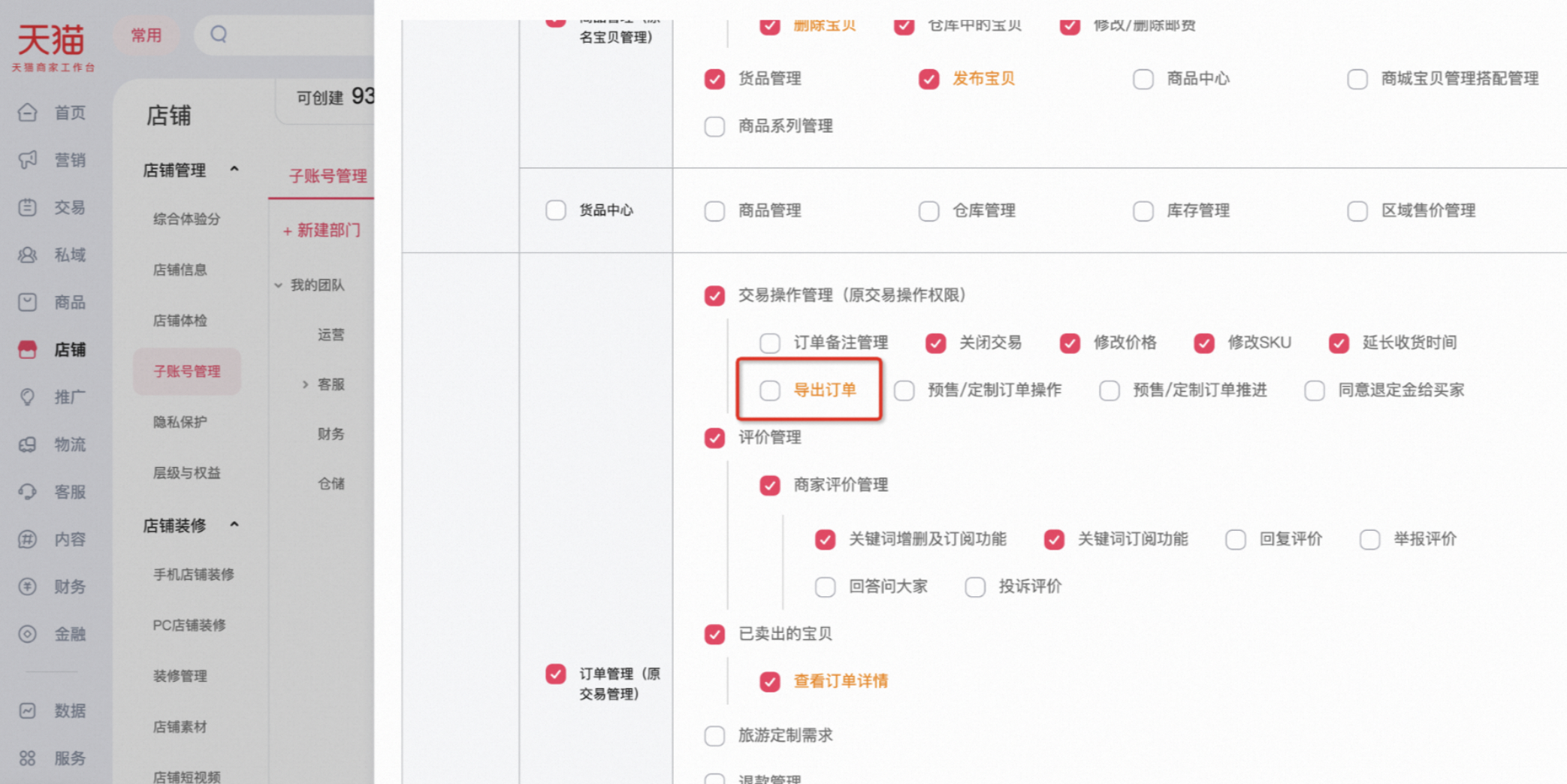Uncheck the 评价管理 checkbox

coord(714,438)
